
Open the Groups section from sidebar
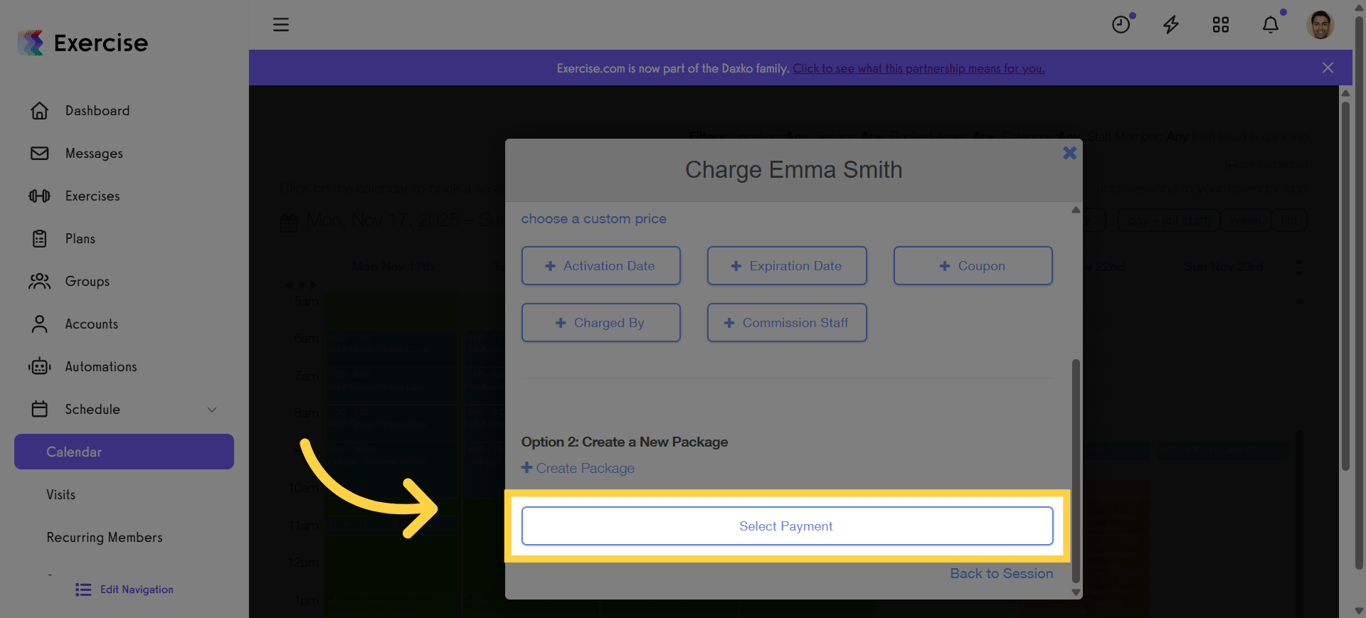coord(39,281)
